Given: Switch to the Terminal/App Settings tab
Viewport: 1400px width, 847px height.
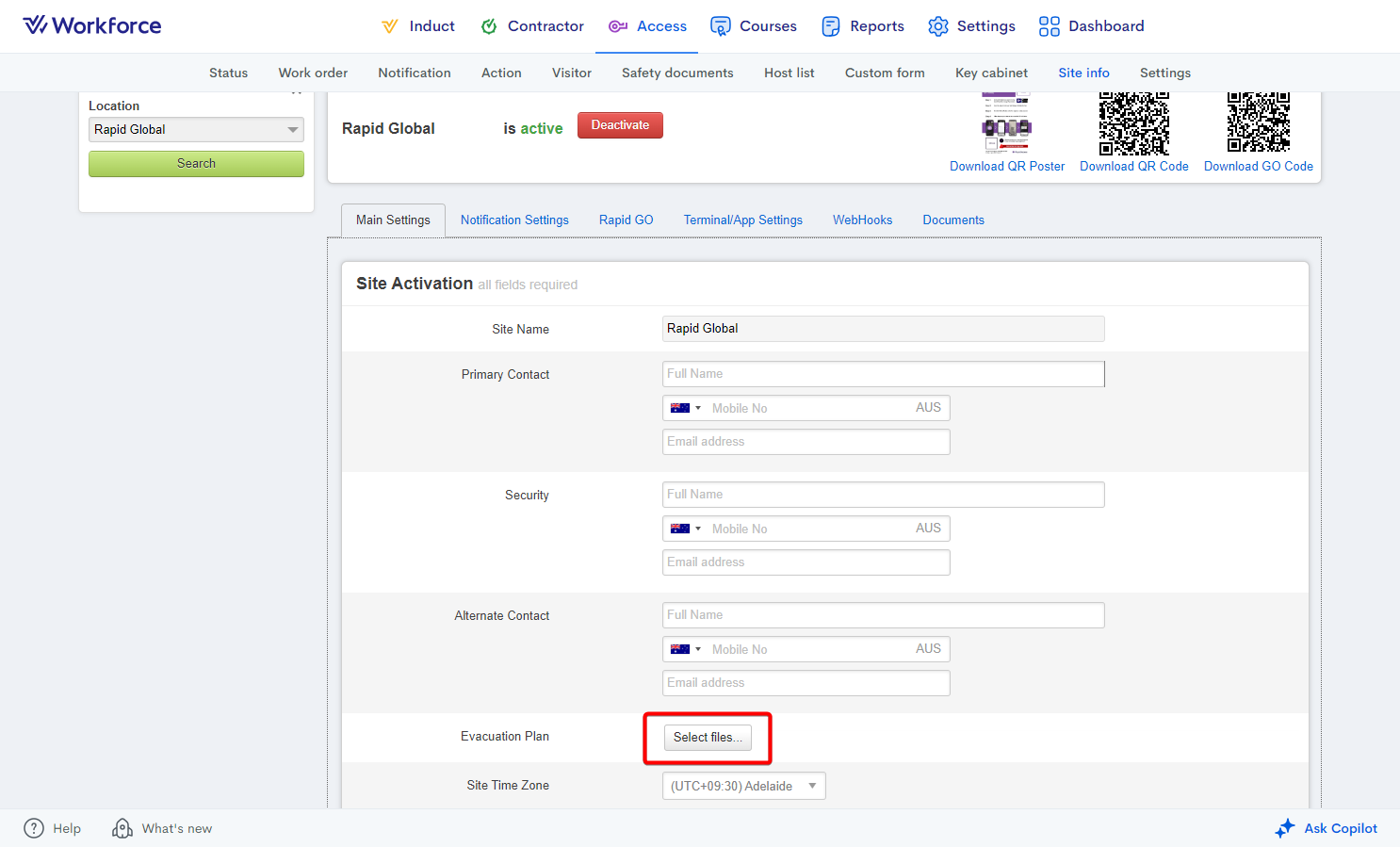Looking at the screenshot, I should (743, 220).
